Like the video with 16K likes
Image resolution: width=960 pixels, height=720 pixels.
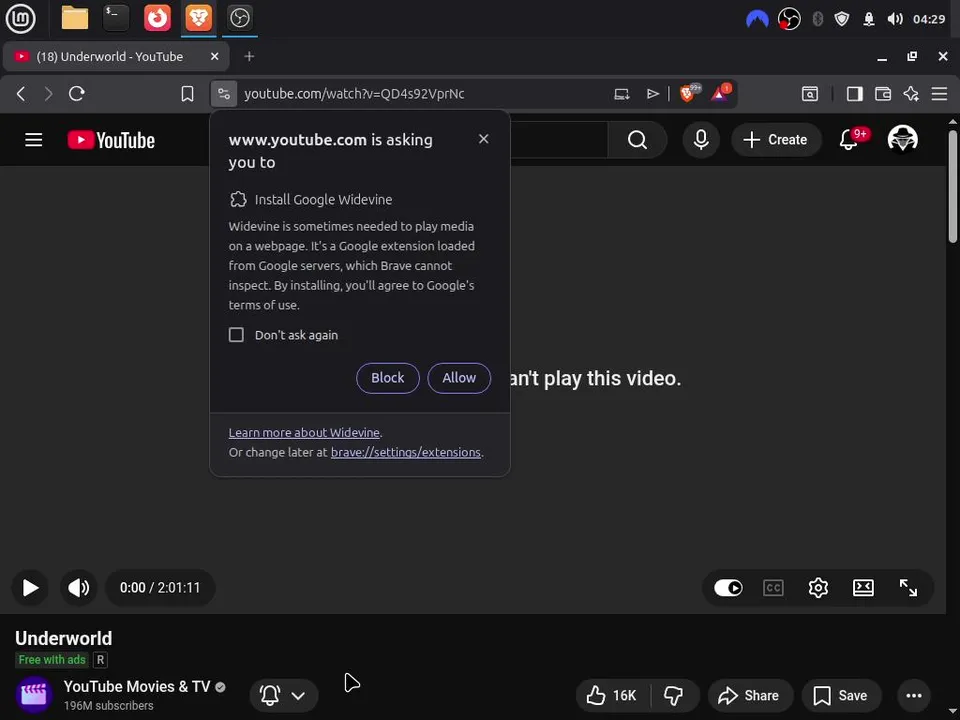(x=612, y=696)
